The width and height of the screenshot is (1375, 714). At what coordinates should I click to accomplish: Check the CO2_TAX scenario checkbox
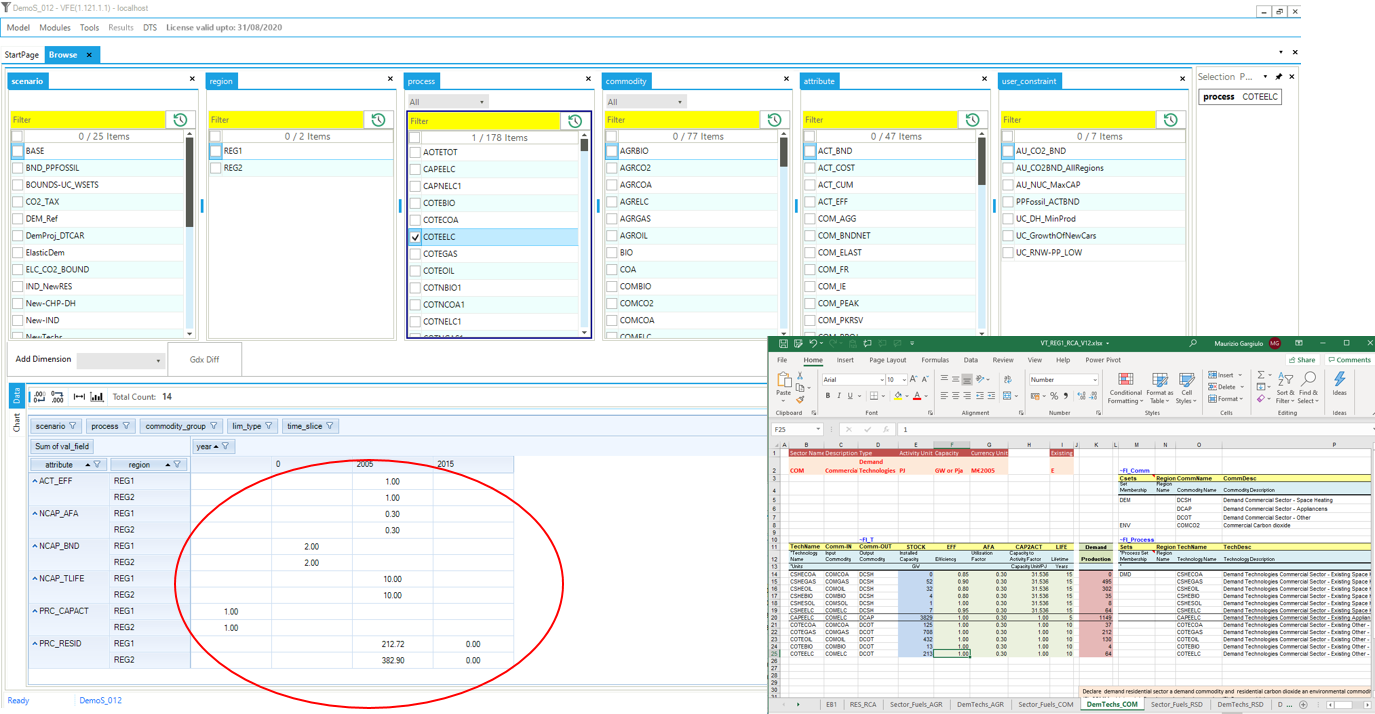click(x=17, y=202)
